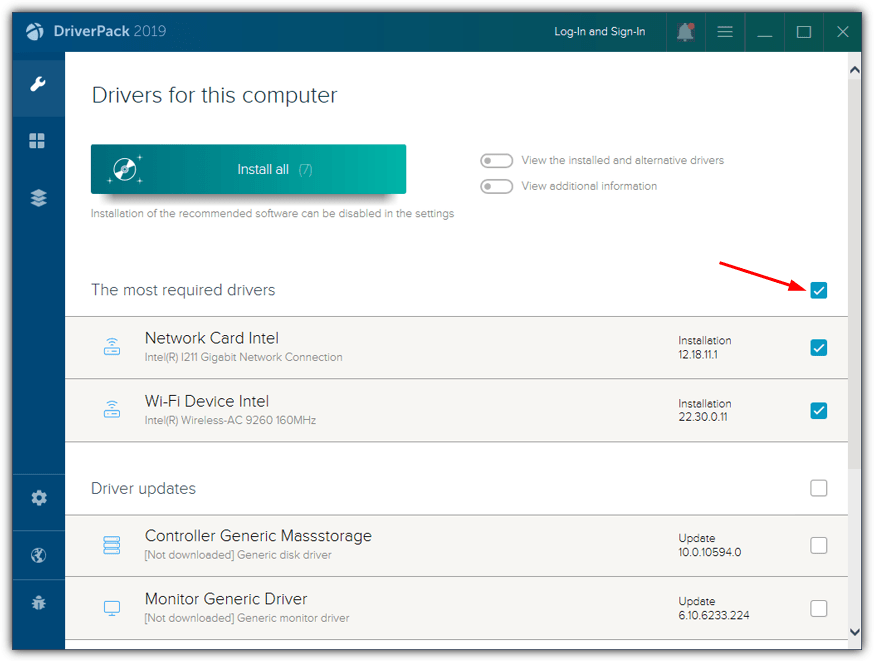Click the globe icon in sidebar
The image size is (874, 661).
point(38,555)
